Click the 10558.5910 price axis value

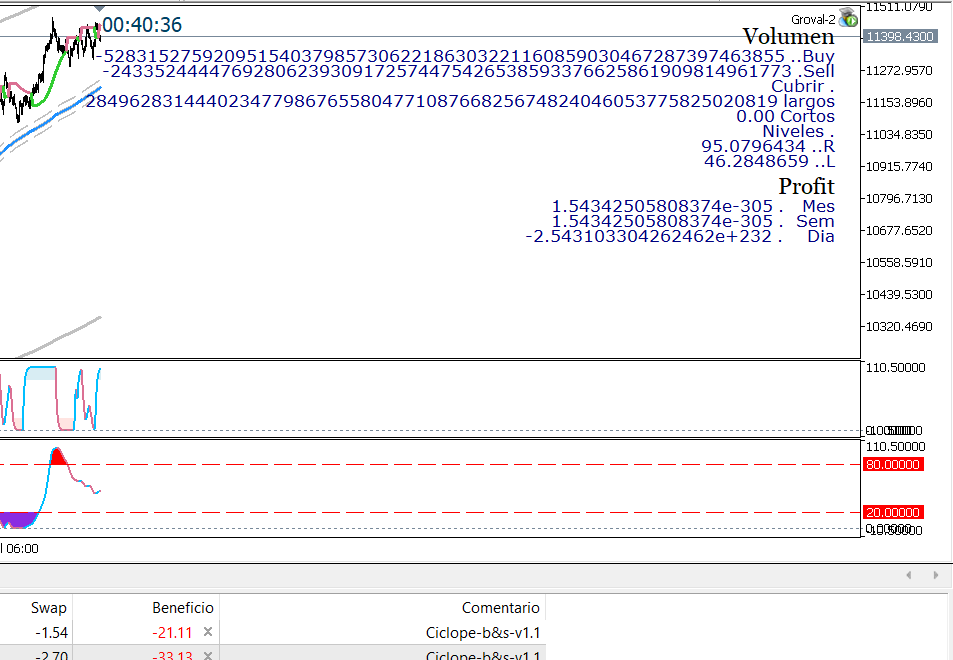coord(899,263)
